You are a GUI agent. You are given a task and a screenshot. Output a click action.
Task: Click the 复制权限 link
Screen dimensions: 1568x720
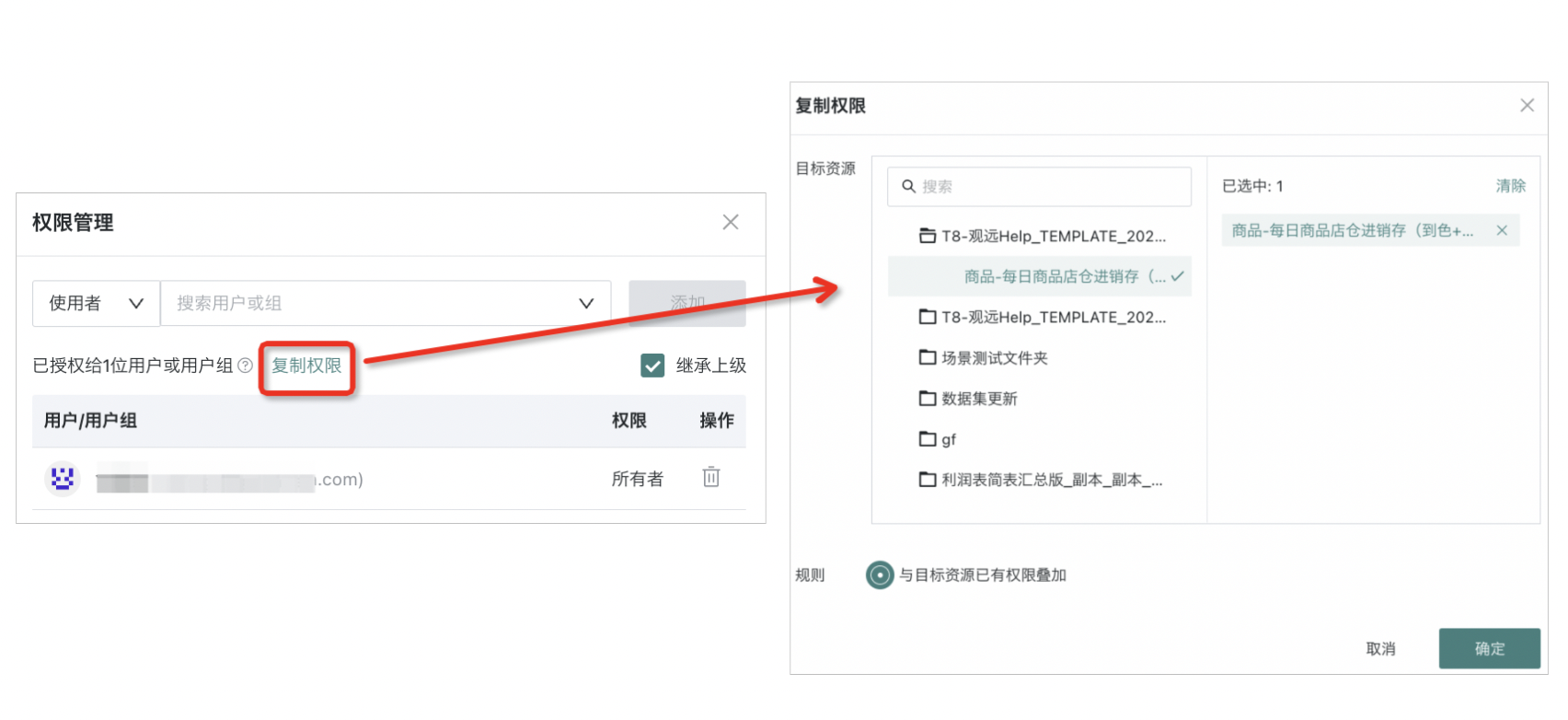pos(306,366)
